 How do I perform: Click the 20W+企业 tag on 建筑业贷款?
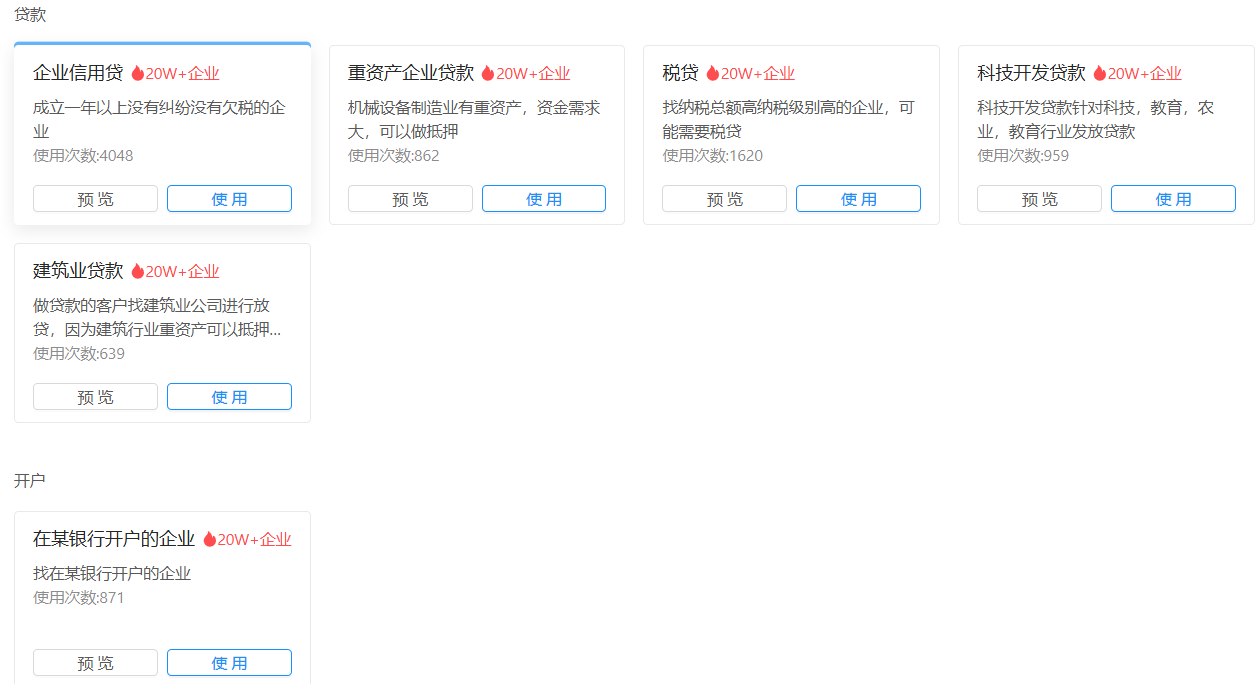click(183, 271)
